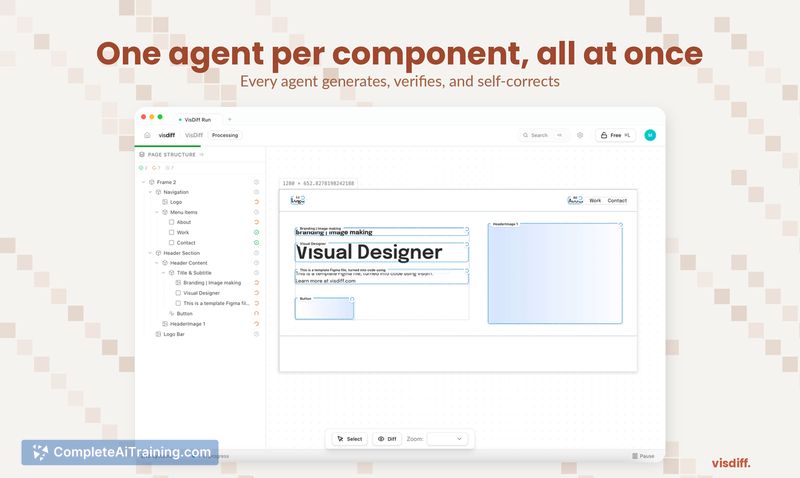The image size is (800, 478).
Task: Select the Logo Bar tree item
Action: tap(174, 334)
